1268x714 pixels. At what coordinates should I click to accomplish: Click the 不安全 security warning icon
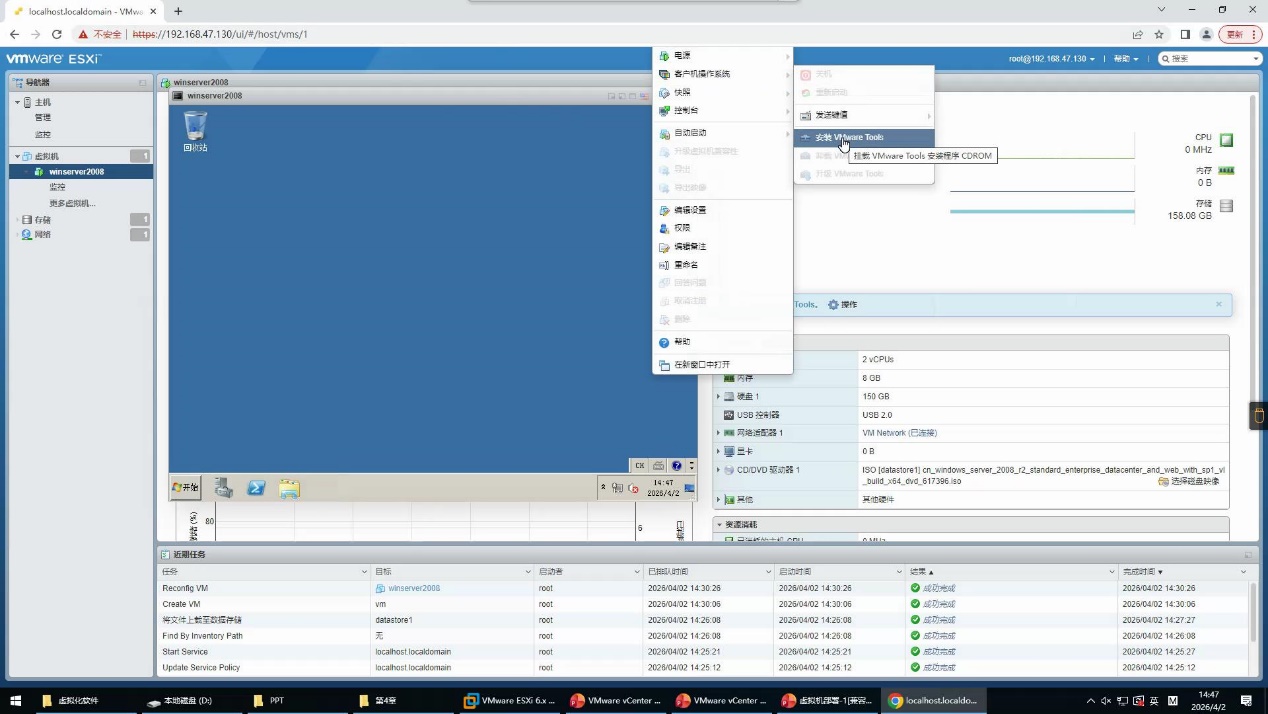click(83, 34)
